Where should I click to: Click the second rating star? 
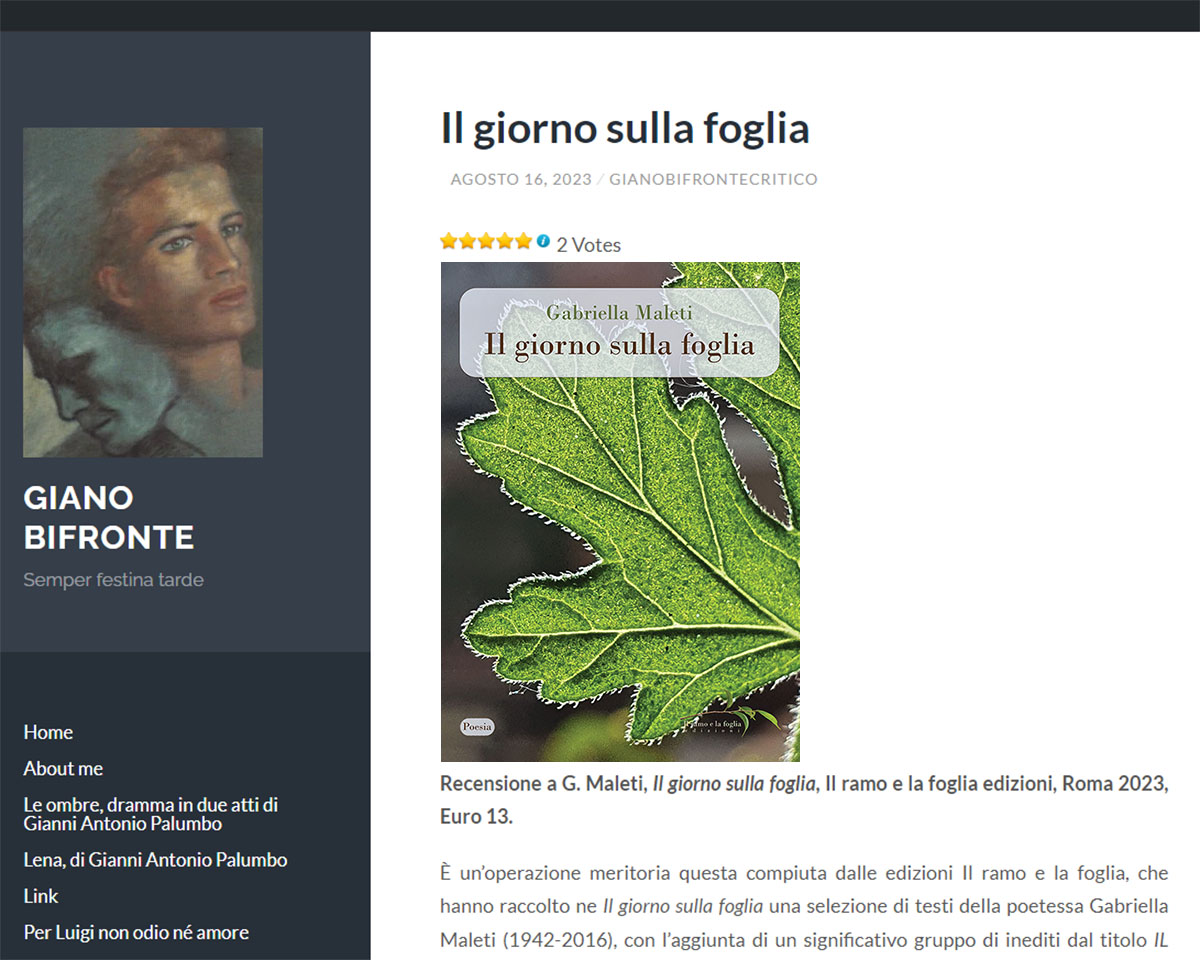[x=467, y=240]
